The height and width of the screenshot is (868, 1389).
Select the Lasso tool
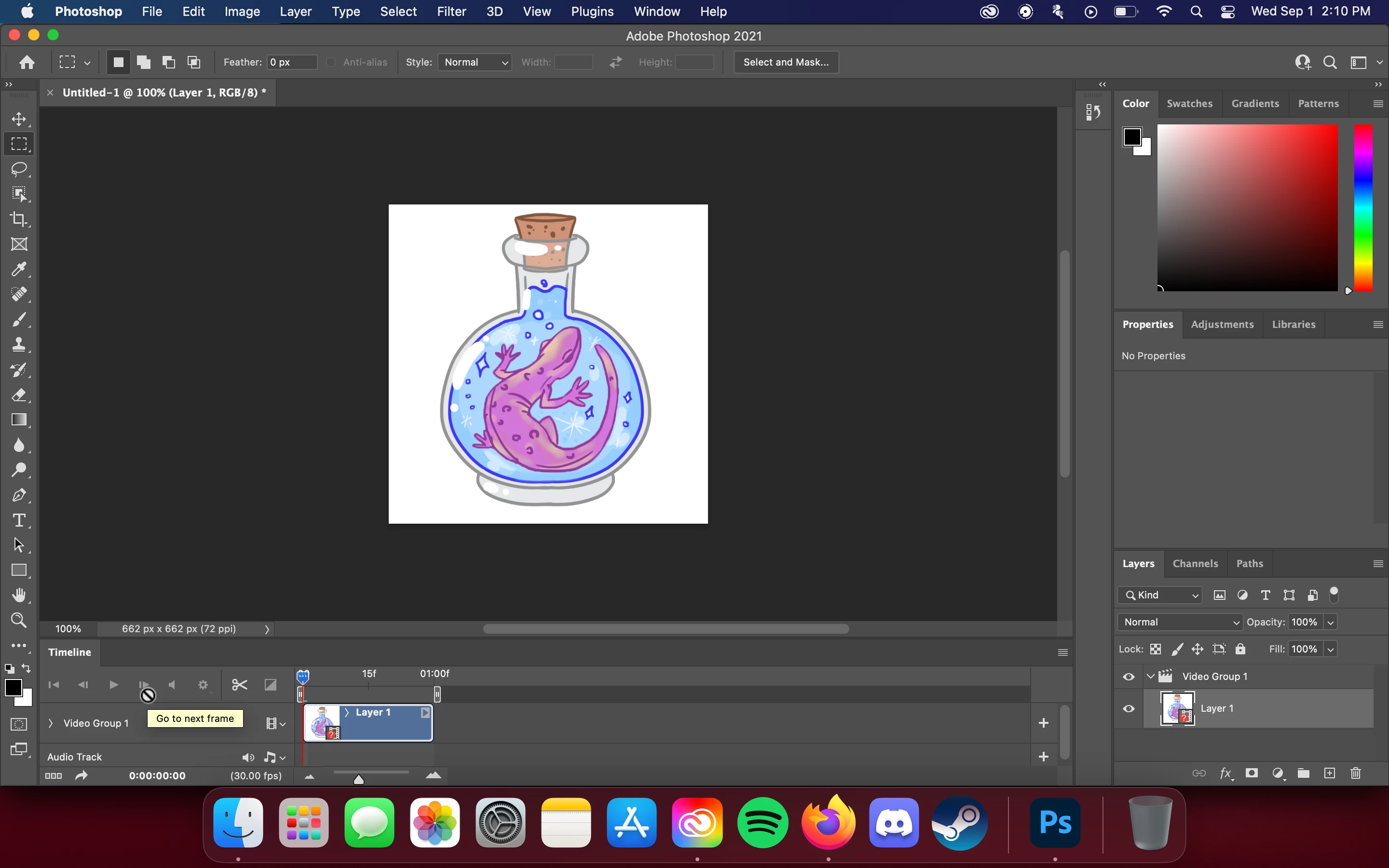point(19,169)
